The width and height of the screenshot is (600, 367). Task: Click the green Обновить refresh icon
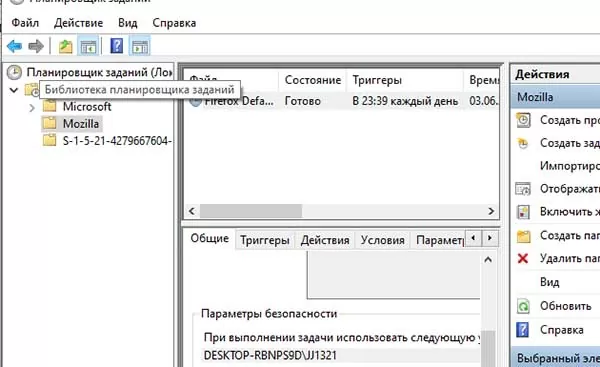coord(523,306)
